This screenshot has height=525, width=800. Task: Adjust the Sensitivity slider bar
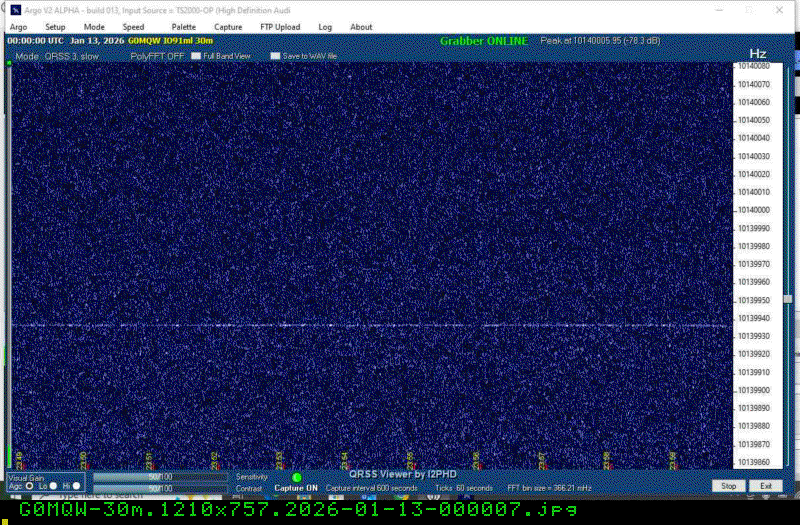coord(160,477)
